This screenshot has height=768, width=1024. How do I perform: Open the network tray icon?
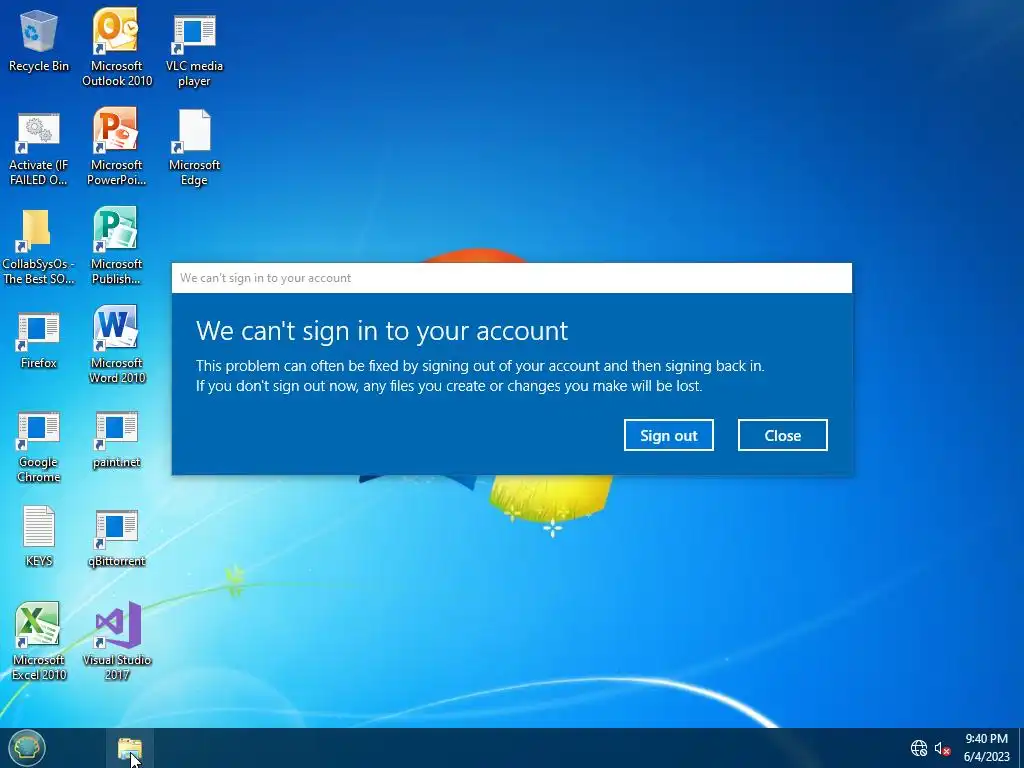(919, 748)
